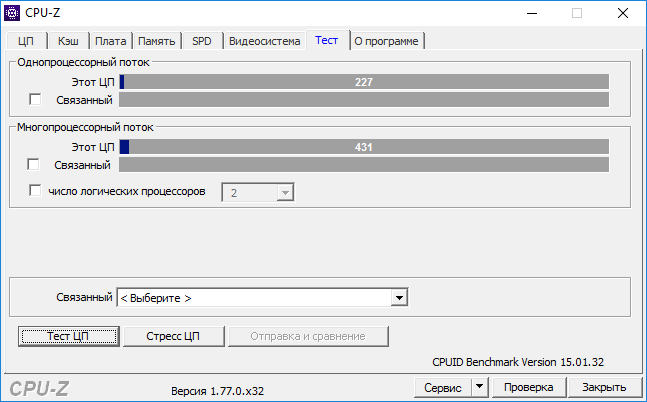The image size is (647, 402).
Task: Enable Связанный checkbox under Однопроцессорный поток
Action: [35, 99]
